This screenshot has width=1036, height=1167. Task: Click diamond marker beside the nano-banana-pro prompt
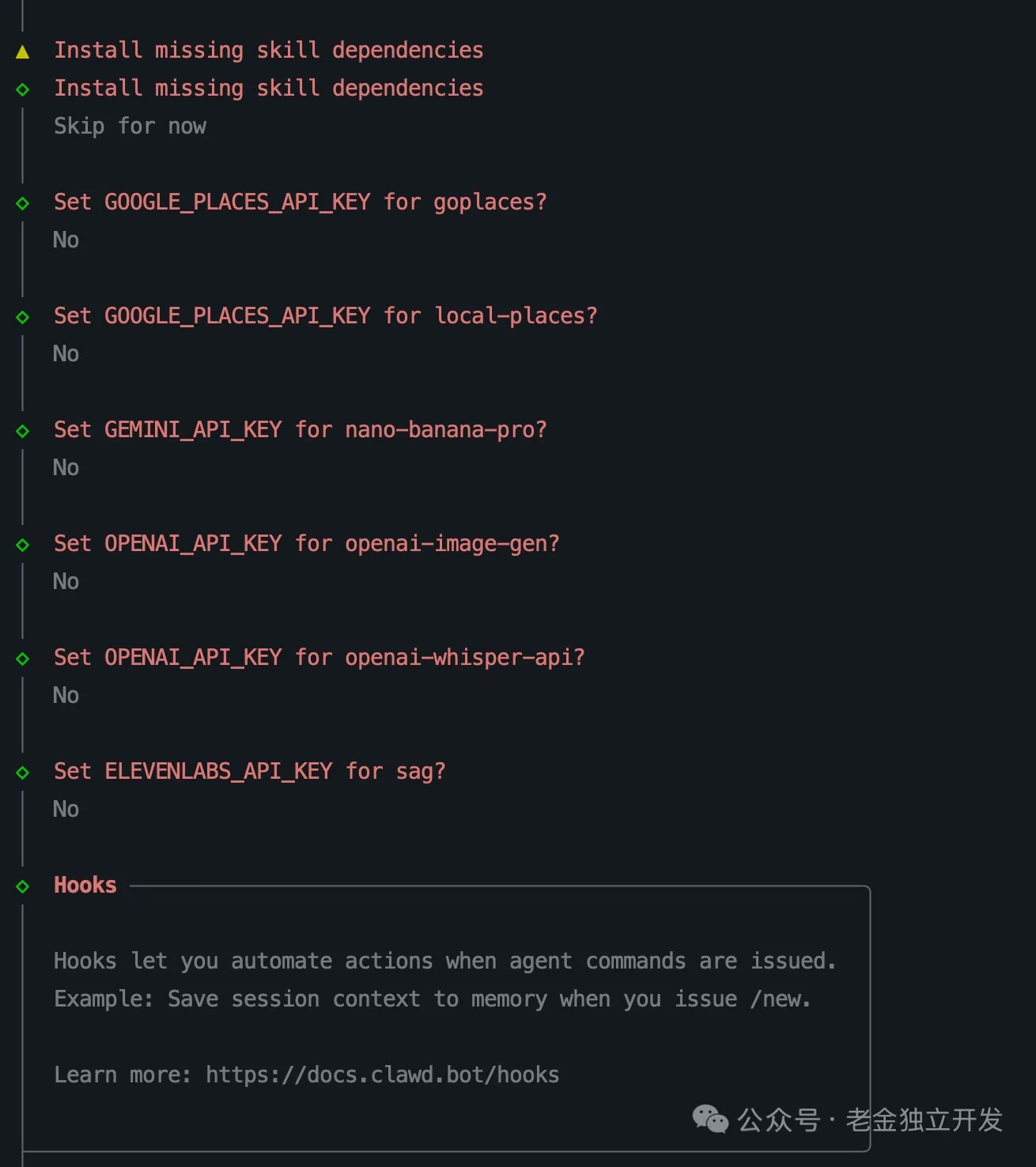click(x=23, y=431)
